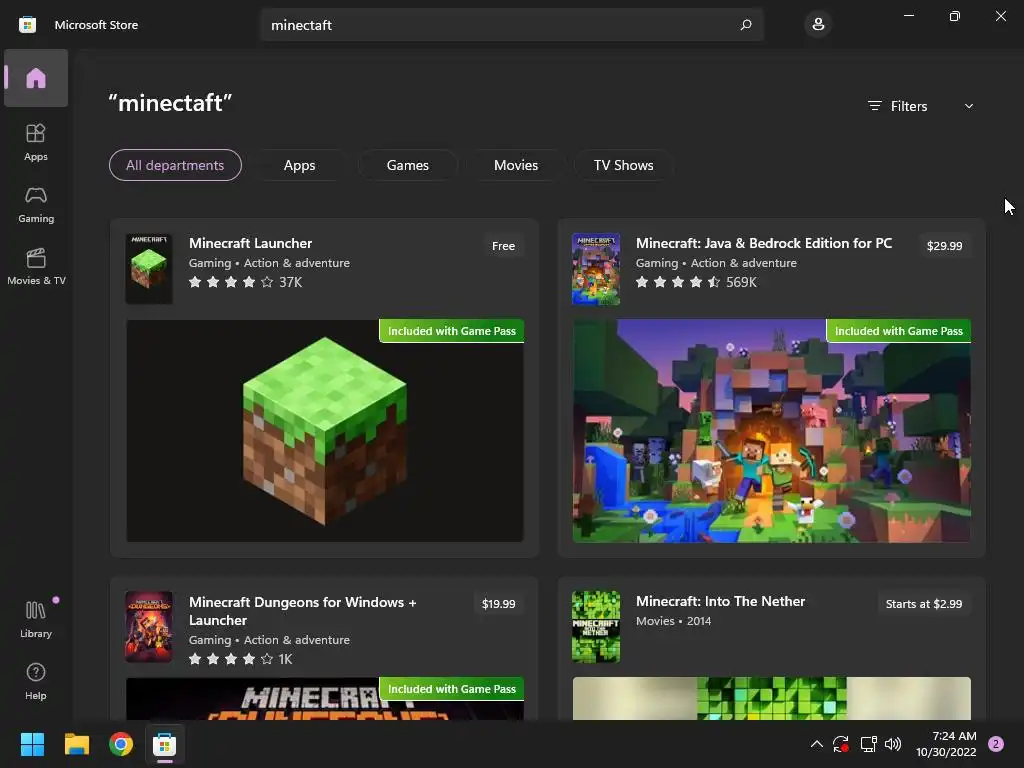Viewport: 1024px width, 768px height.
Task: Open Minecraft: Java & Bedrock Edition title
Action: 764,243
